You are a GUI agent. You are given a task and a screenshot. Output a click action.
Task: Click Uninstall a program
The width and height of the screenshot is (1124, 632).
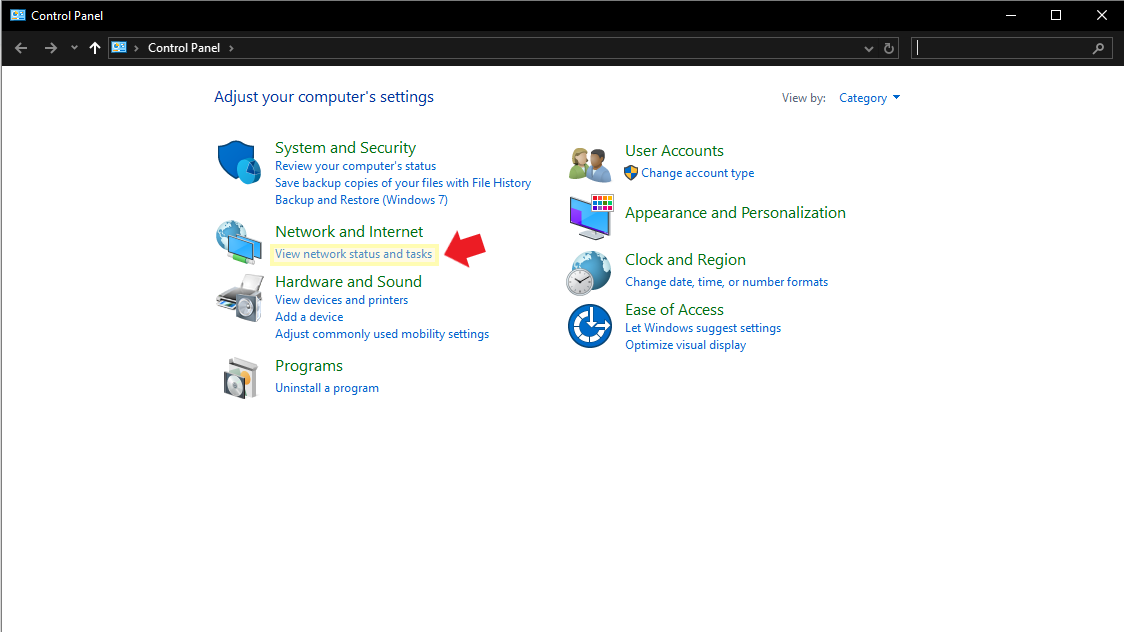click(x=326, y=387)
